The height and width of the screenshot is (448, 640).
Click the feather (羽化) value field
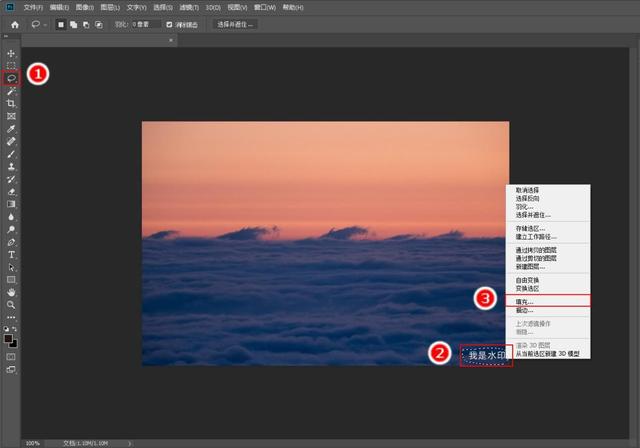point(146,24)
